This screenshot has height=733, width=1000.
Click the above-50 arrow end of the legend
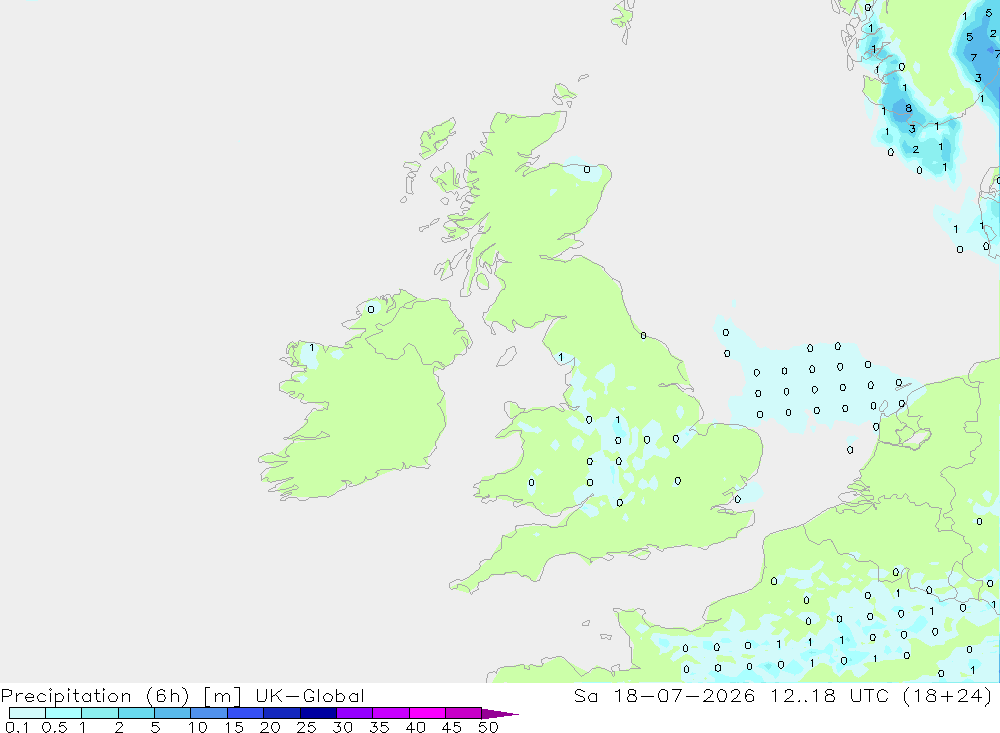(x=499, y=714)
